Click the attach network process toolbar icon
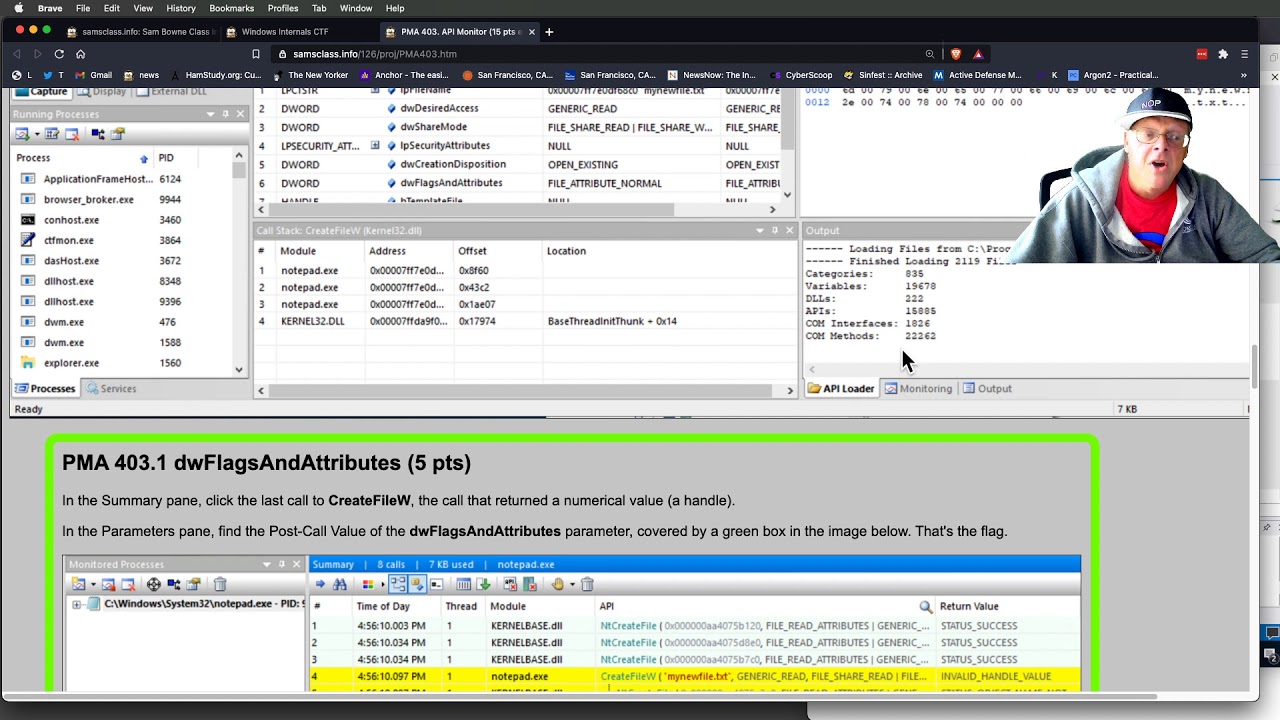This screenshot has width=1280, height=720. [x=98, y=133]
